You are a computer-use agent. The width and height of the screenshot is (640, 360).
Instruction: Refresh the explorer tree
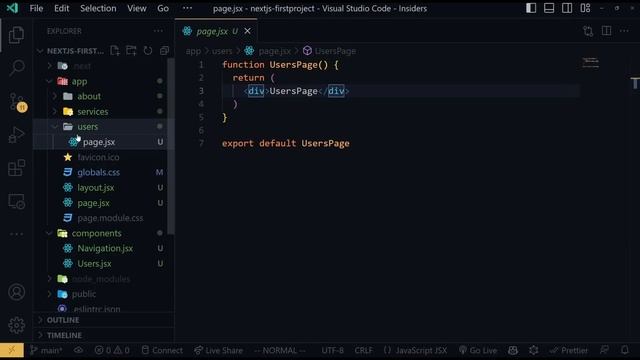(x=148, y=51)
